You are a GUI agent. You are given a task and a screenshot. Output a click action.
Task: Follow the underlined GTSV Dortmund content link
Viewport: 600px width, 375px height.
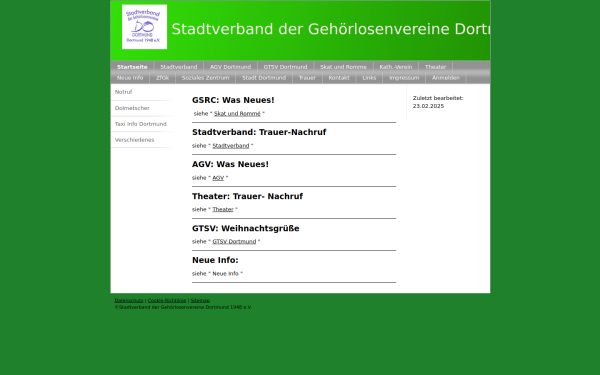234,241
